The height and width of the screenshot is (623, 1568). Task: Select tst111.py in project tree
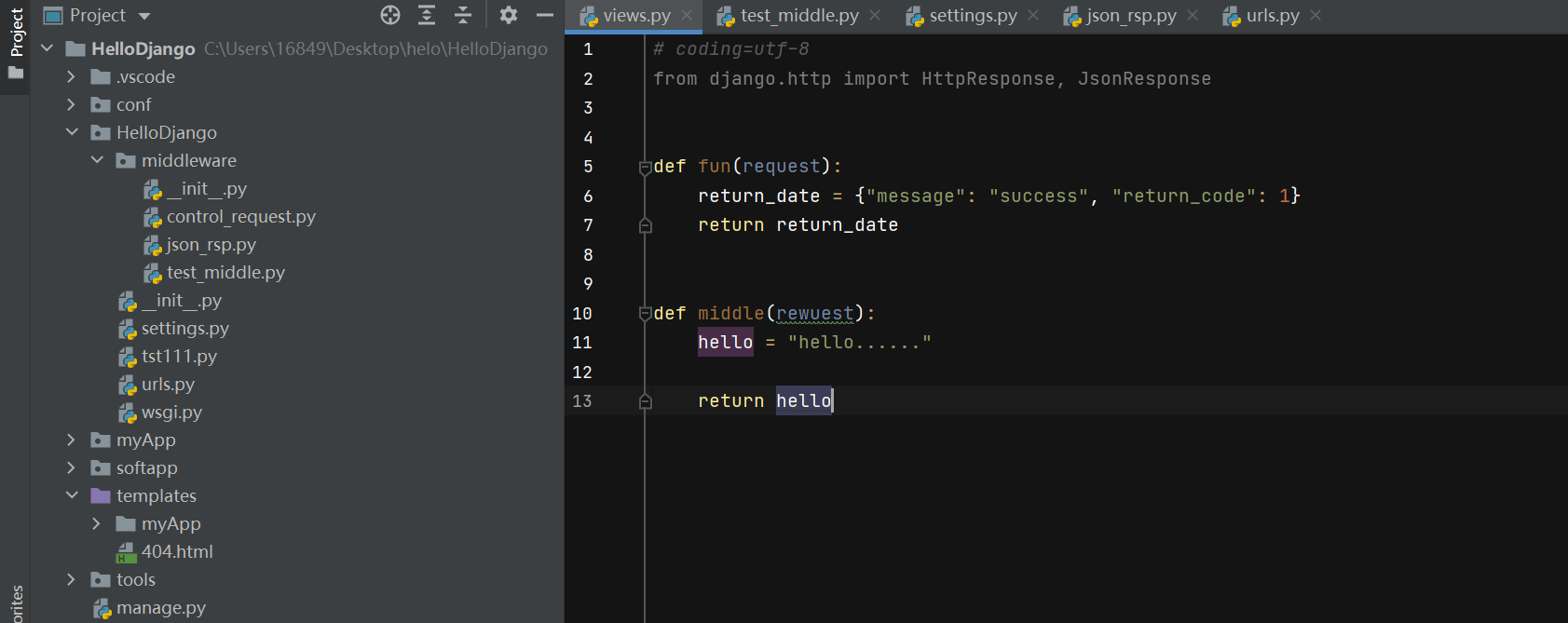click(180, 356)
